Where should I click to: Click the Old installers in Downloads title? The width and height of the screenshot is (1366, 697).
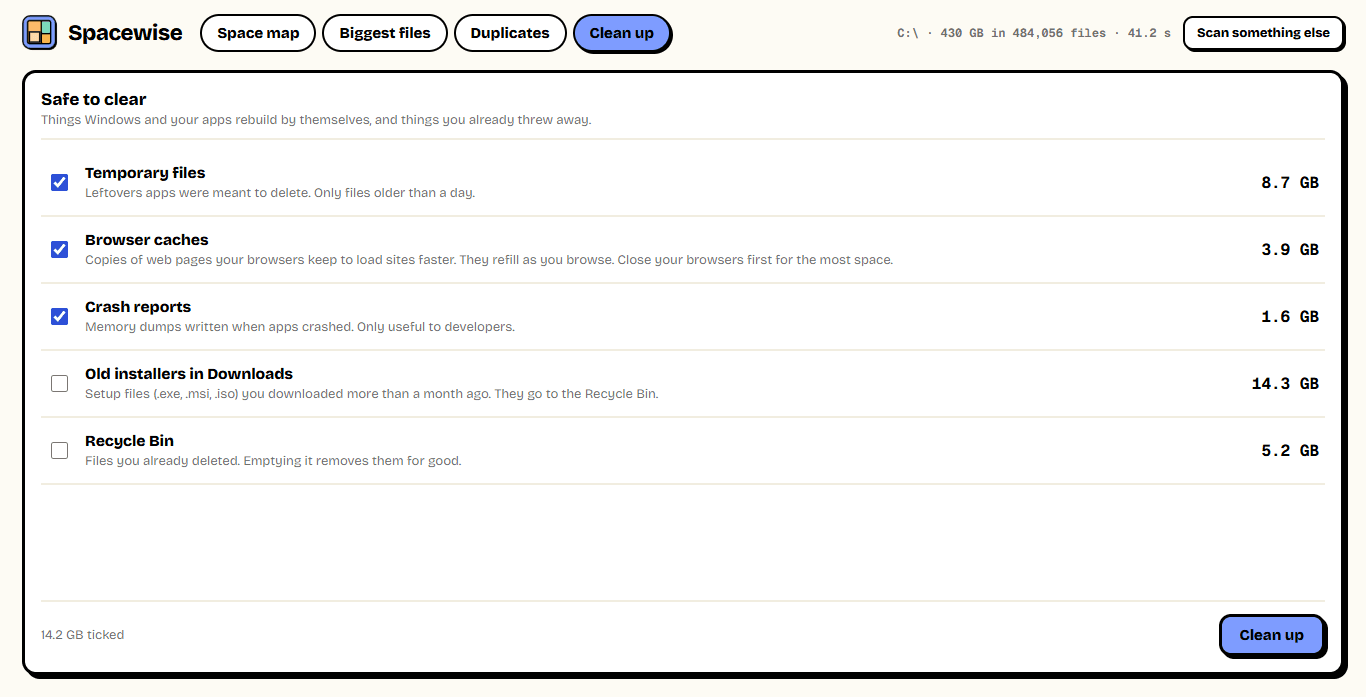[x=189, y=374]
